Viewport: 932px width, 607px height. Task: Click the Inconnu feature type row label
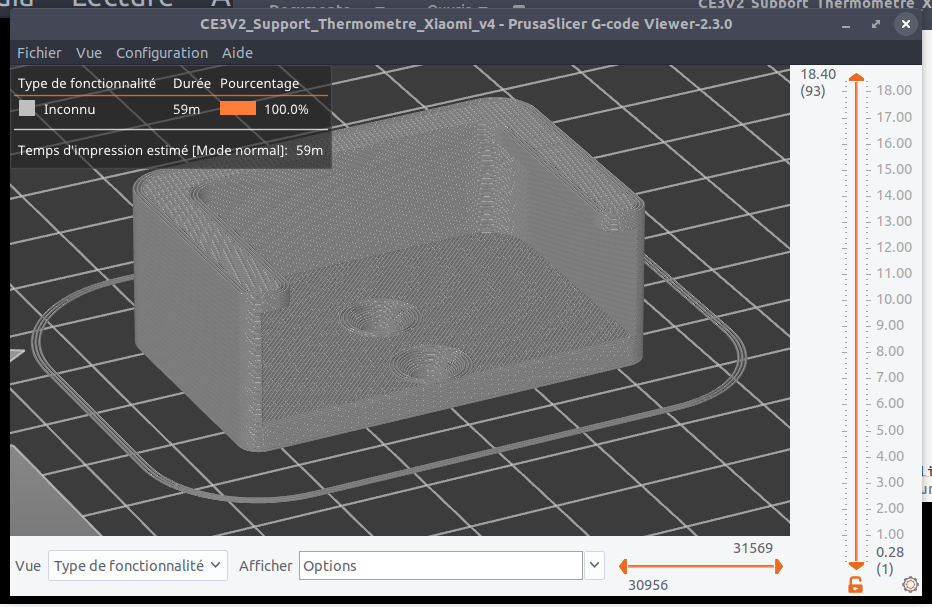[x=69, y=109]
